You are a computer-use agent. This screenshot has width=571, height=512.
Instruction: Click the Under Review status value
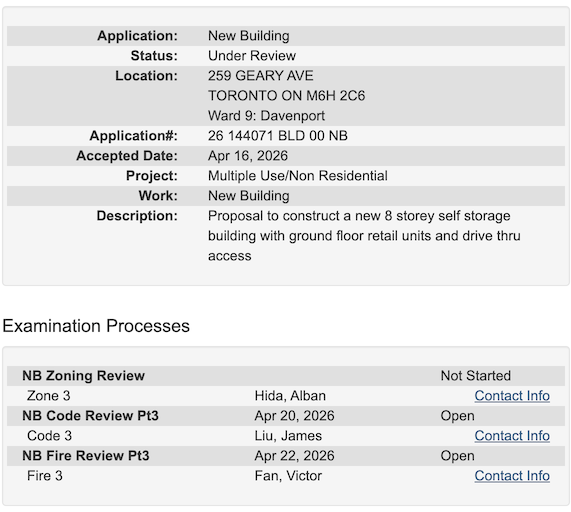coord(252,56)
